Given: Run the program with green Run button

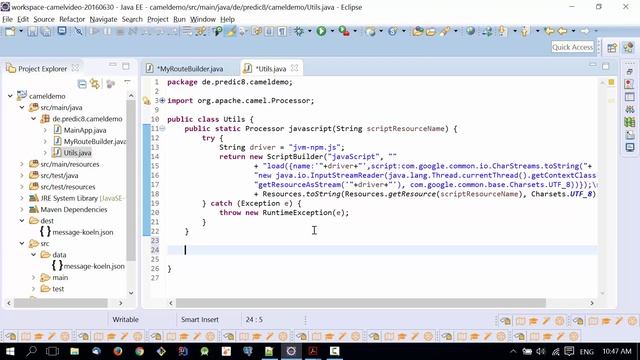Looking at the screenshot, I should pyautogui.click(x=321, y=31).
